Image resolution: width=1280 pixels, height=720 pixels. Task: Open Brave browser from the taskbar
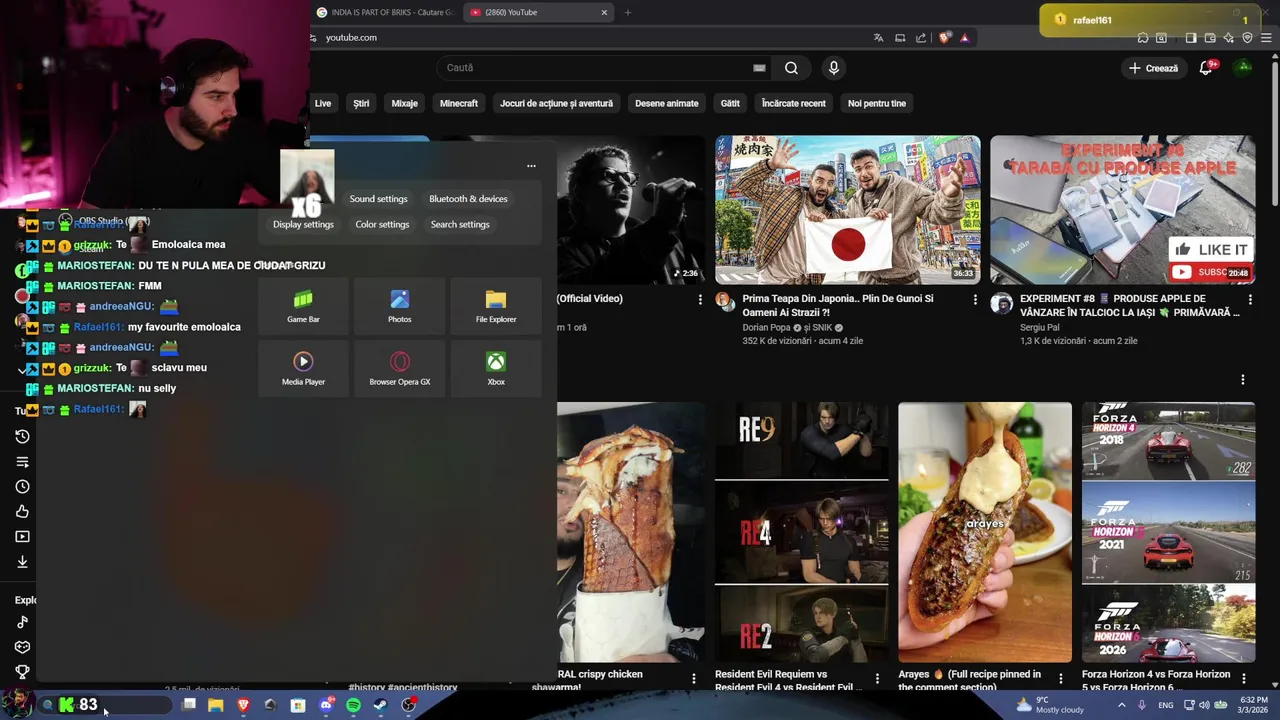click(243, 705)
